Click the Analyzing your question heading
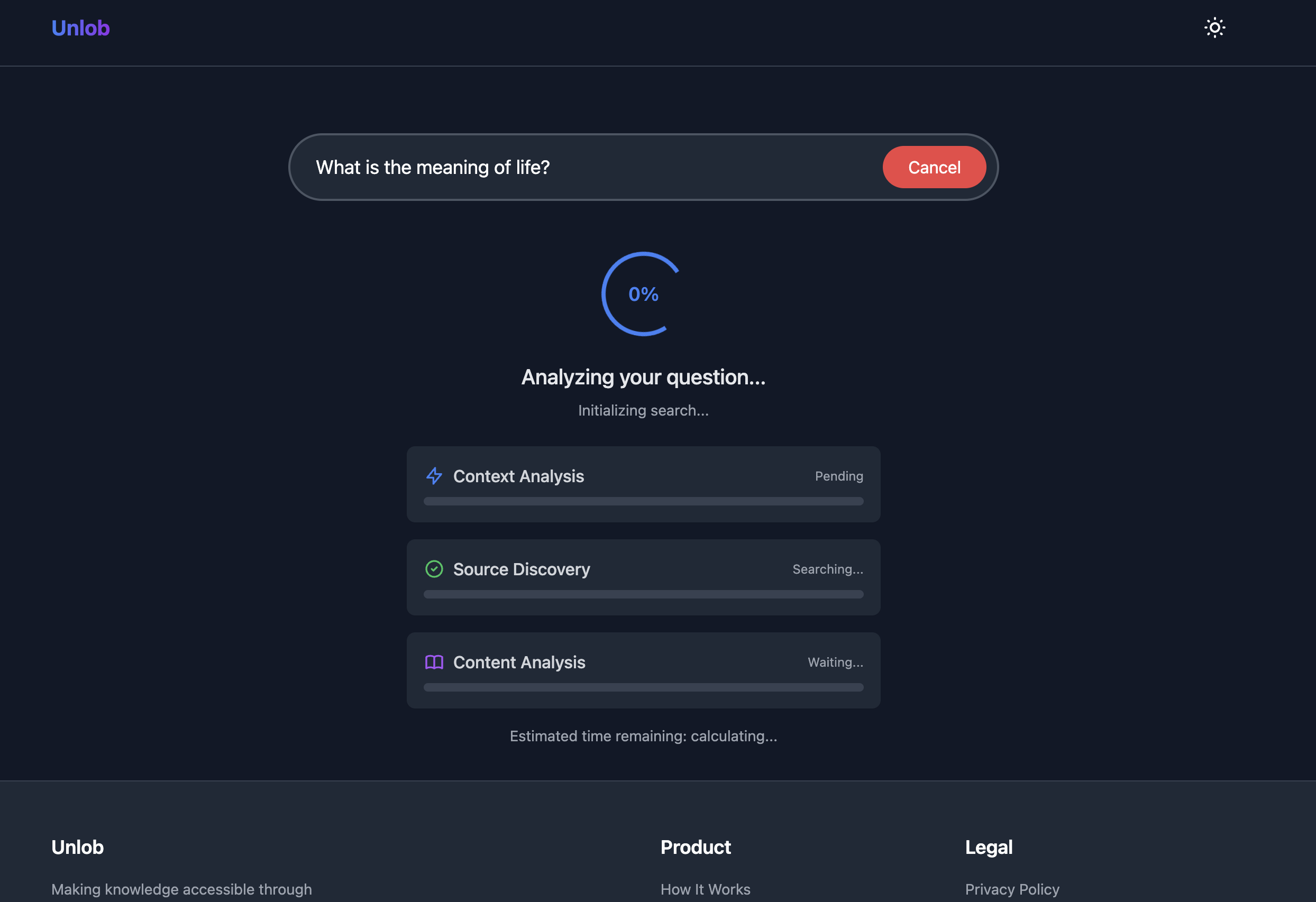Viewport: 1316px width, 902px height. point(643,377)
